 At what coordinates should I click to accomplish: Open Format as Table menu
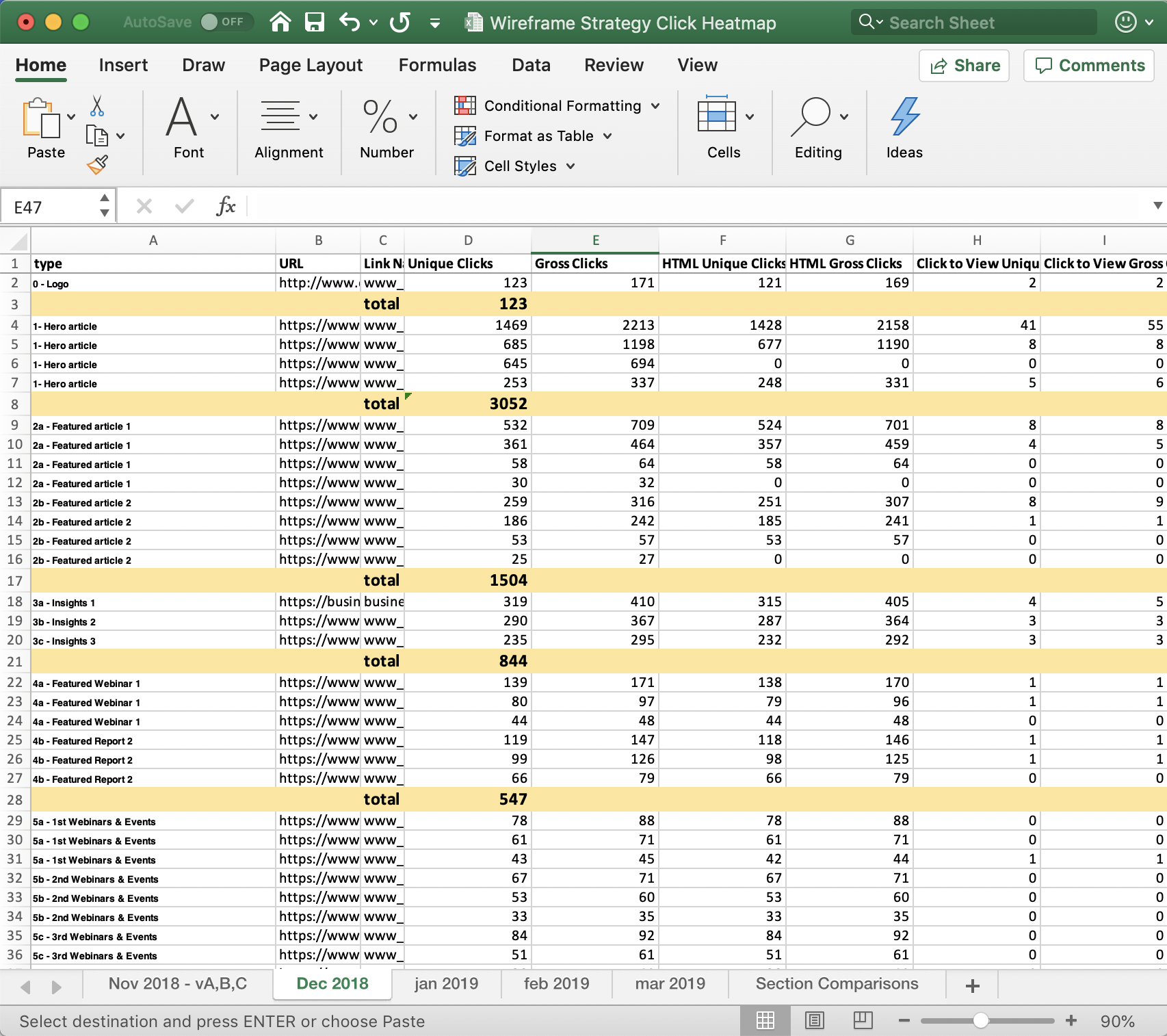tap(534, 135)
